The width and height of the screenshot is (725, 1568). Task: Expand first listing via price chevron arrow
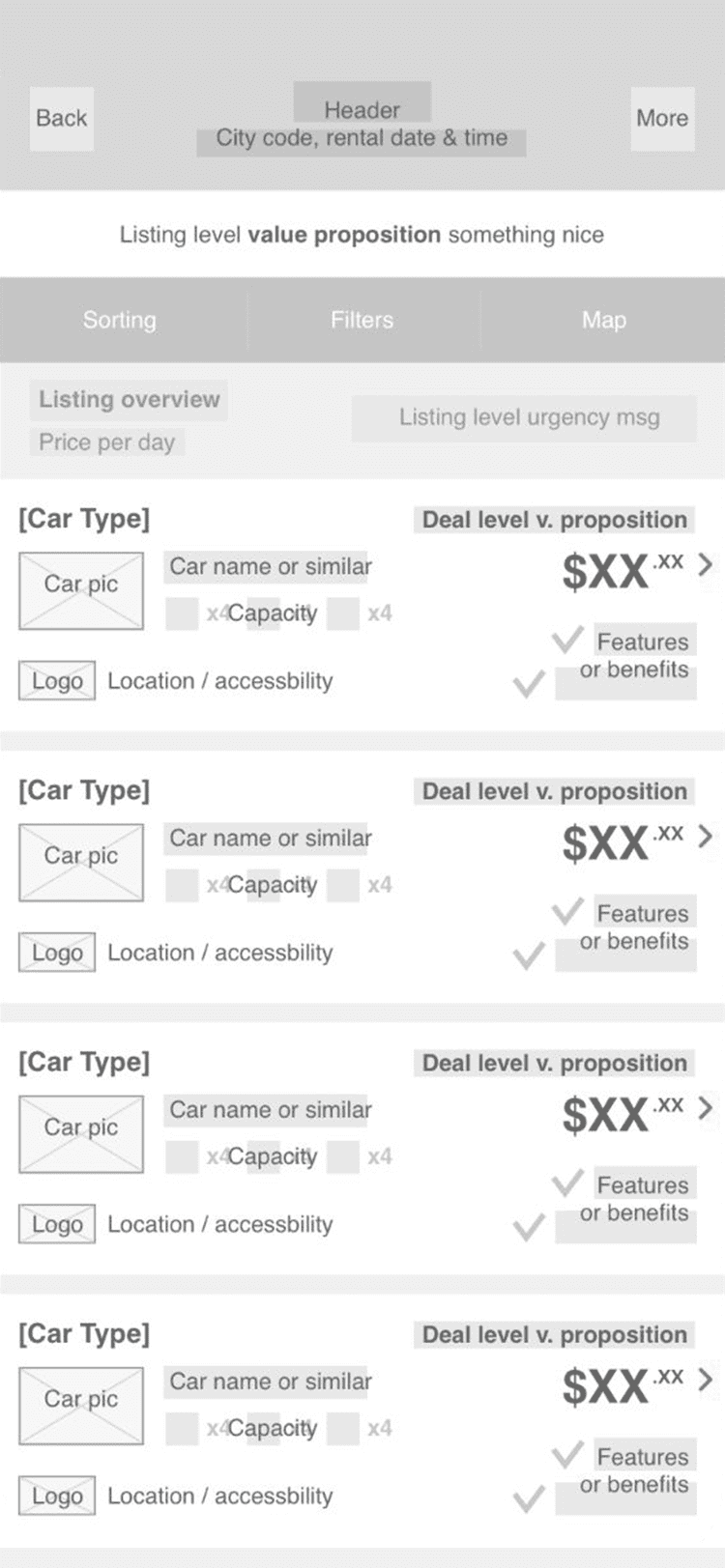tap(705, 564)
